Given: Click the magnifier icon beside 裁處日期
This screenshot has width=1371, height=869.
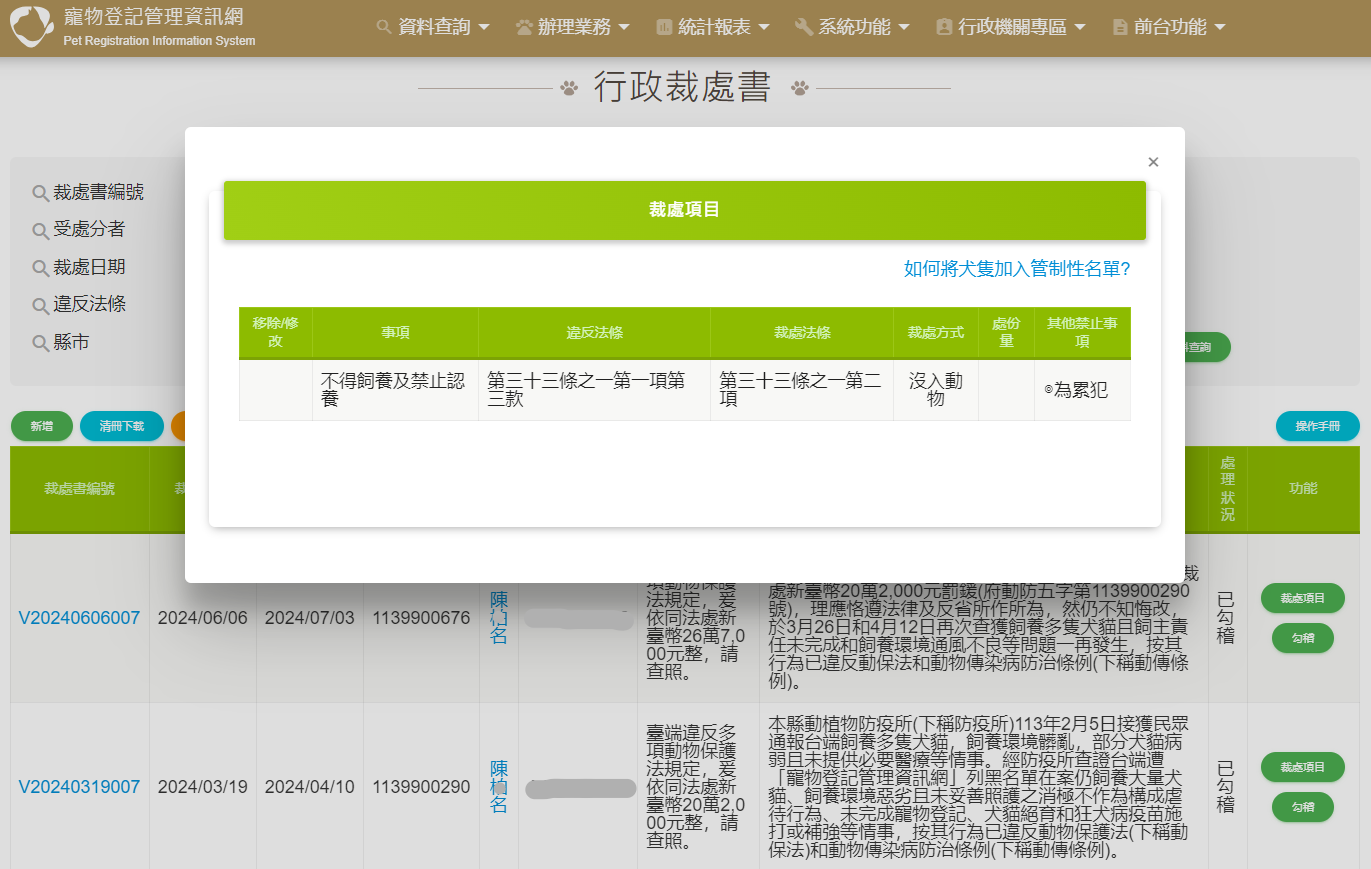Looking at the screenshot, I should pos(40,268).
